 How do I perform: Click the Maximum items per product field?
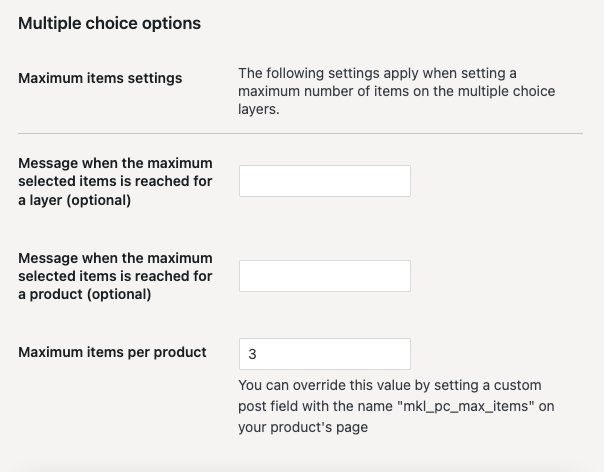(325, 354)
